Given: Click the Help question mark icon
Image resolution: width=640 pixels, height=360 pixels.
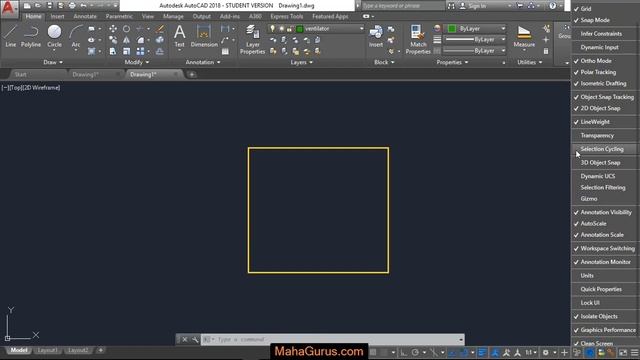Looking at the screenshot, I should [x=553, y=6].
